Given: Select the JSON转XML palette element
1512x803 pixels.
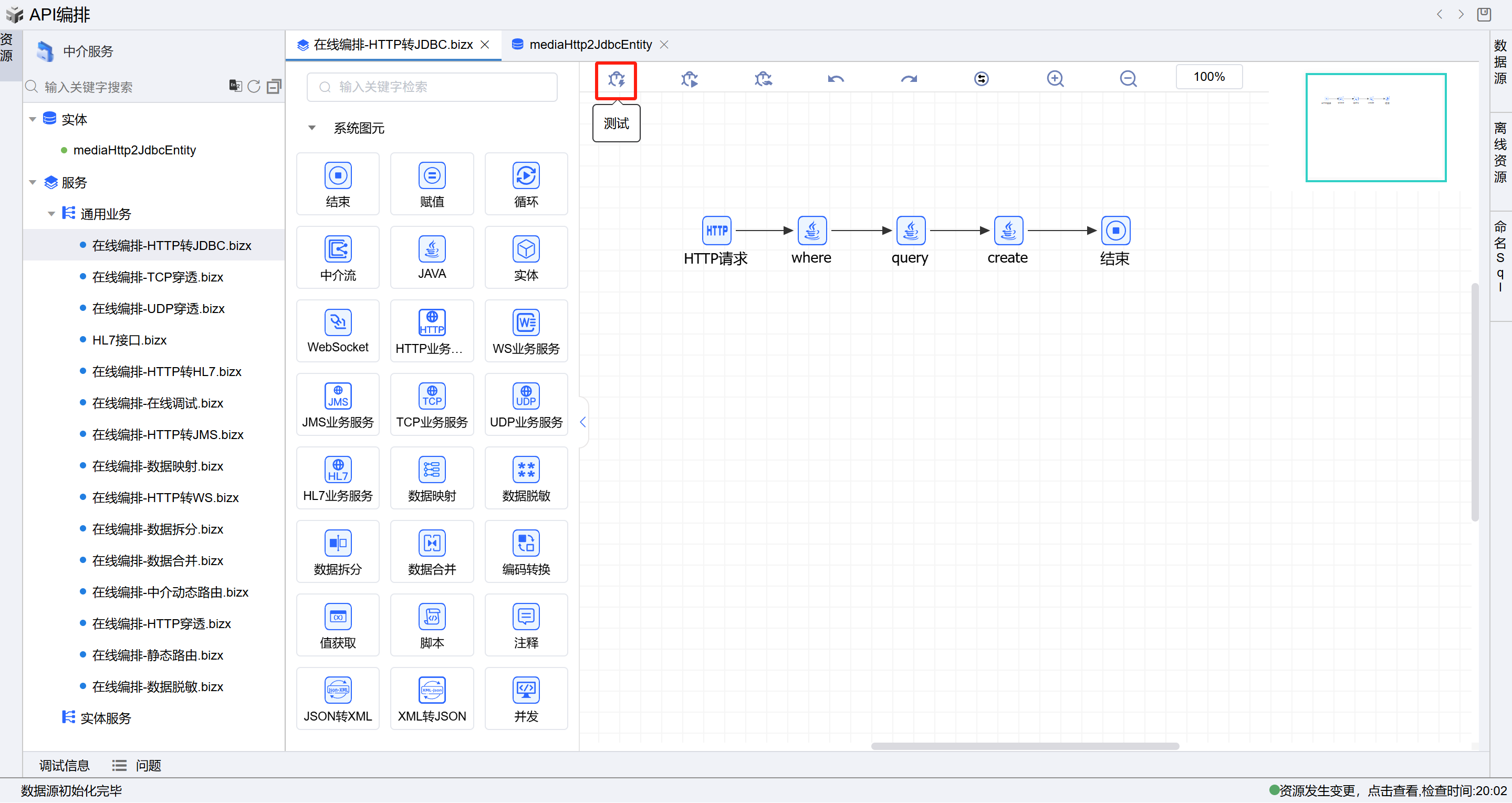Looking at the screenshot, I should 338,698.
